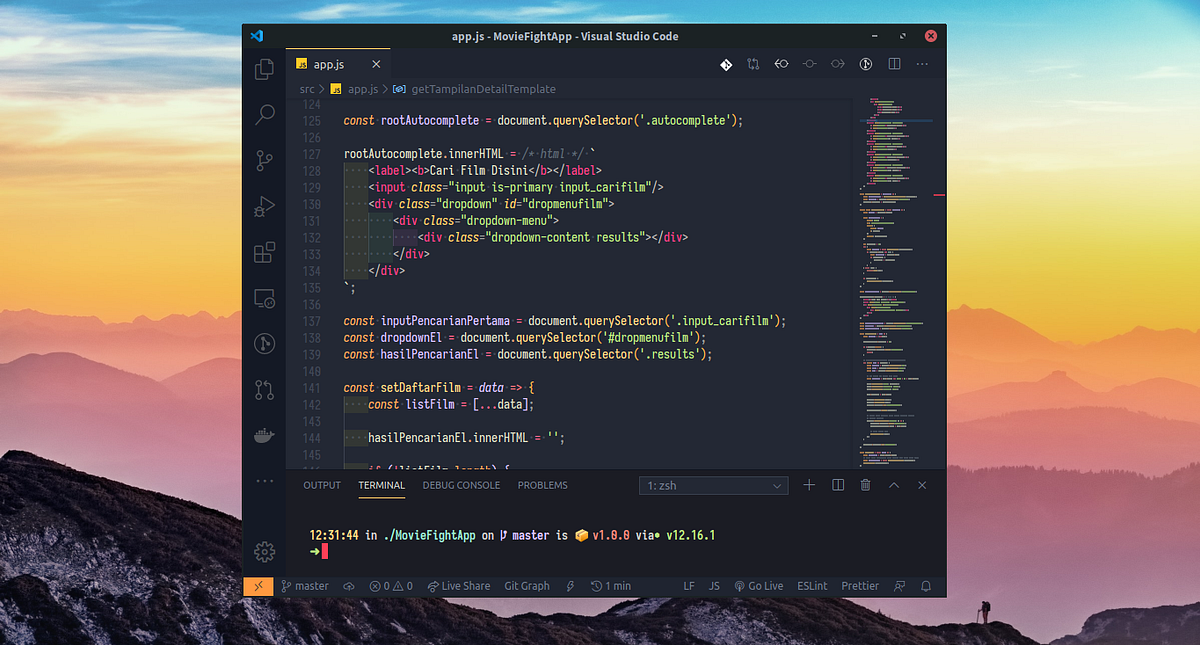
Task: Expand the editor more actions ellipsis menu
Action: pyautogui.click(x=921, y=63)
